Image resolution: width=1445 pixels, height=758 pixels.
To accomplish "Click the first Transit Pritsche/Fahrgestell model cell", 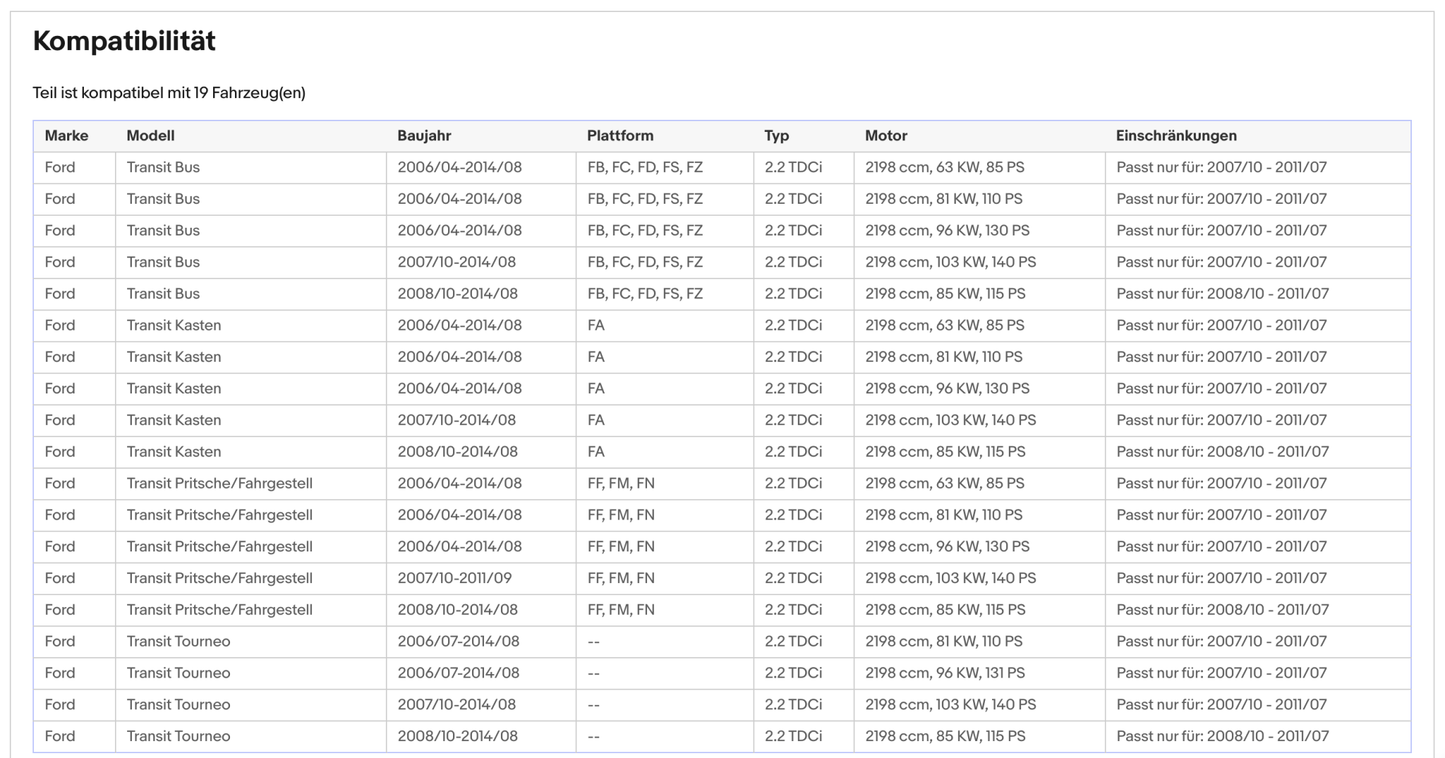I will coord(219,483).
